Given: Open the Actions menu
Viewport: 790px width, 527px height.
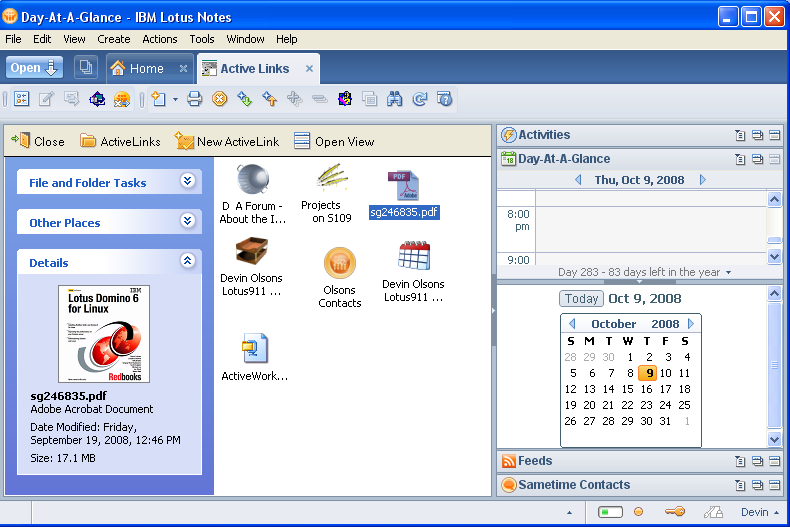Looking at the screenshot, I should coord(160,39).
